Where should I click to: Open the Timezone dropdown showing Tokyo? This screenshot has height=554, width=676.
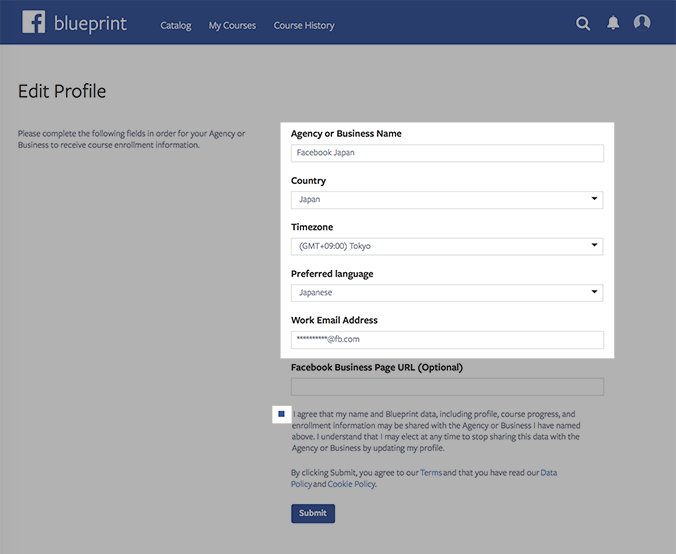pos(447,246)
